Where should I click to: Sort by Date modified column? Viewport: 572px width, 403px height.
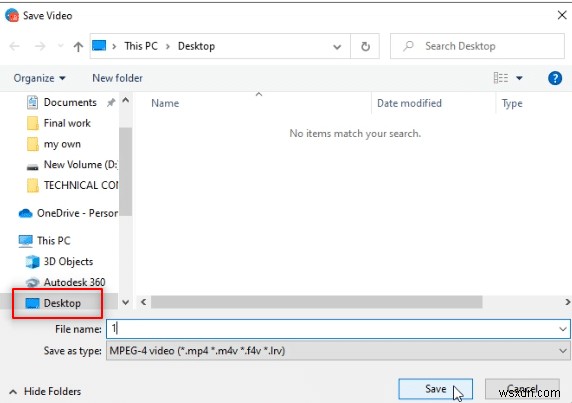[409, 103]
